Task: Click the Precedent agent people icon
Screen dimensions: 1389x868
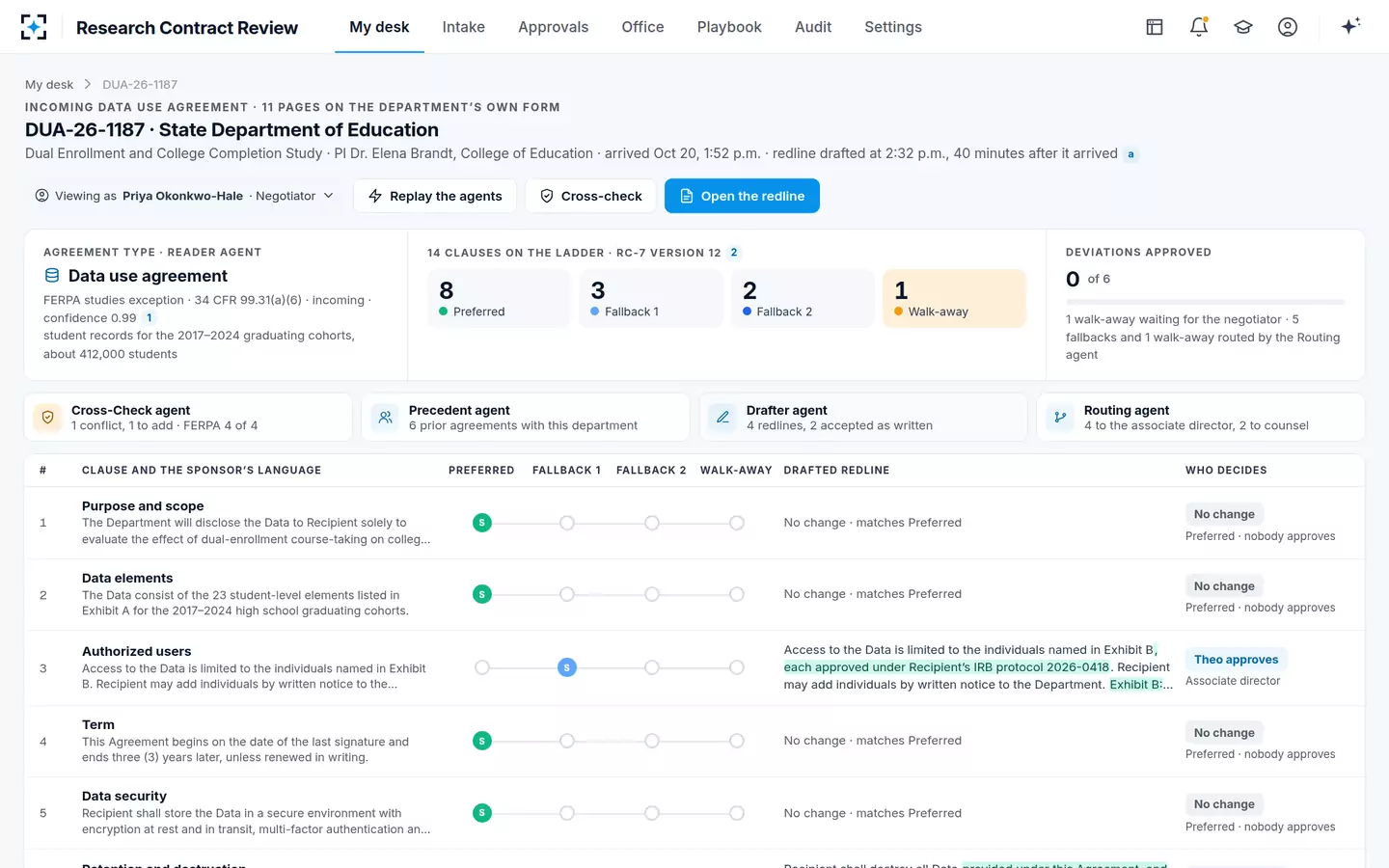Action: coord(385,418)
